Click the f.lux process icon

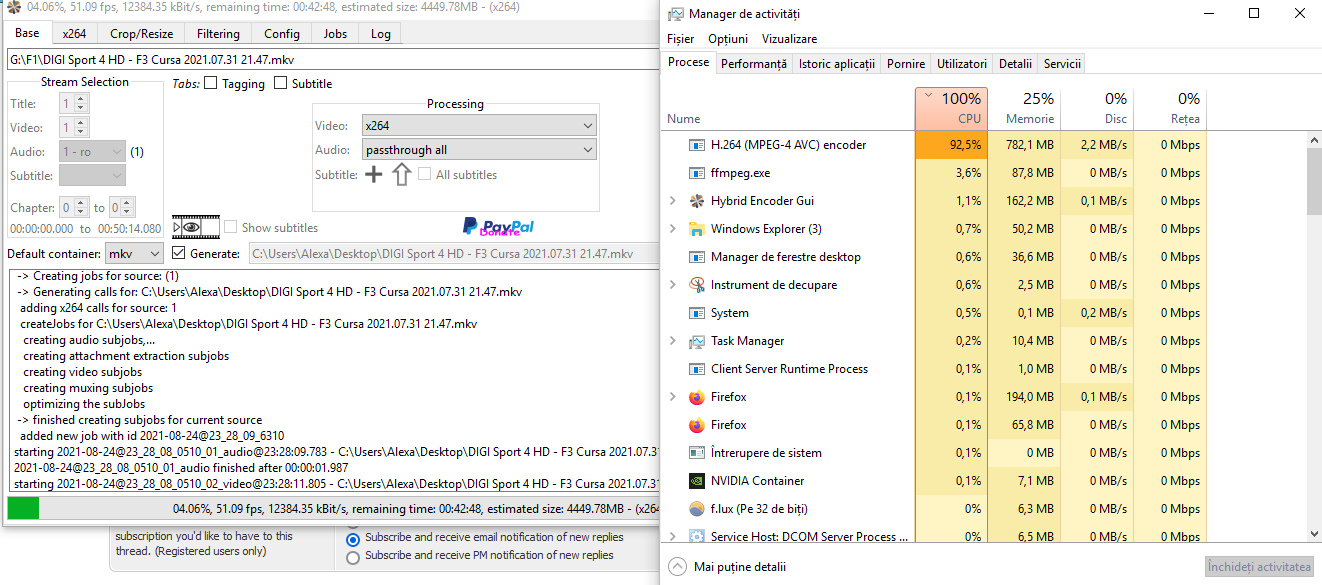[697, 509]
